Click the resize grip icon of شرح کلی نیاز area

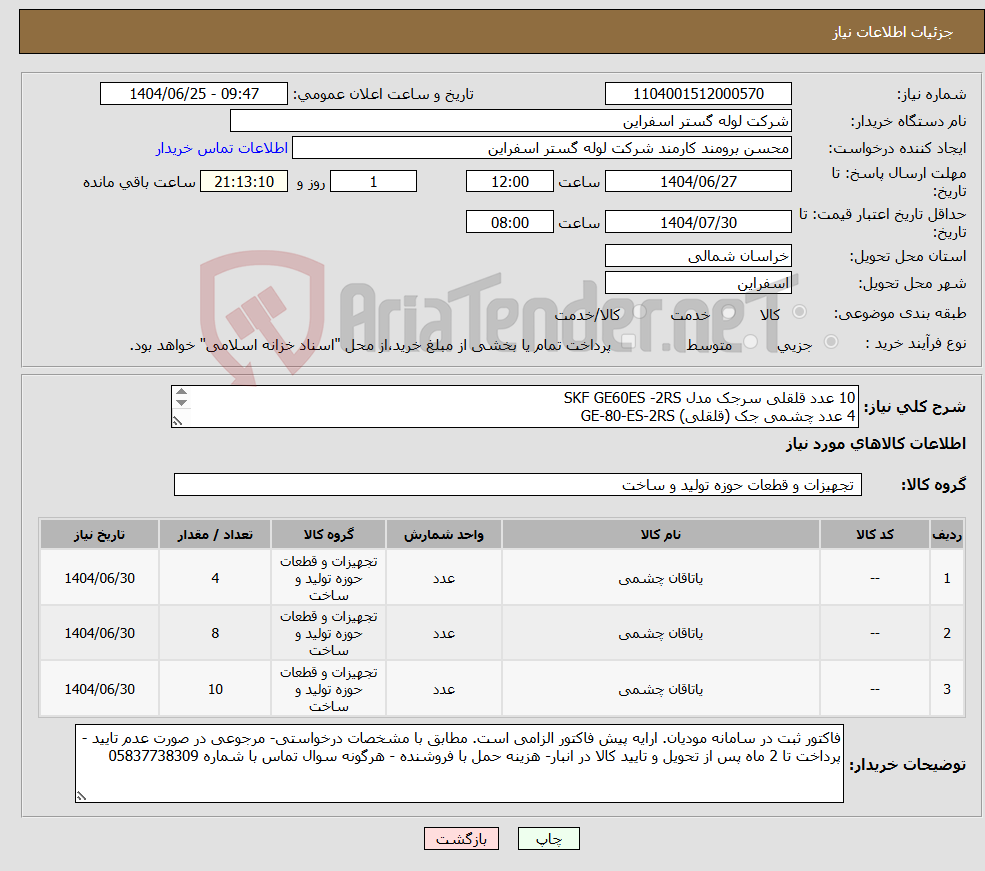[178, 421]
